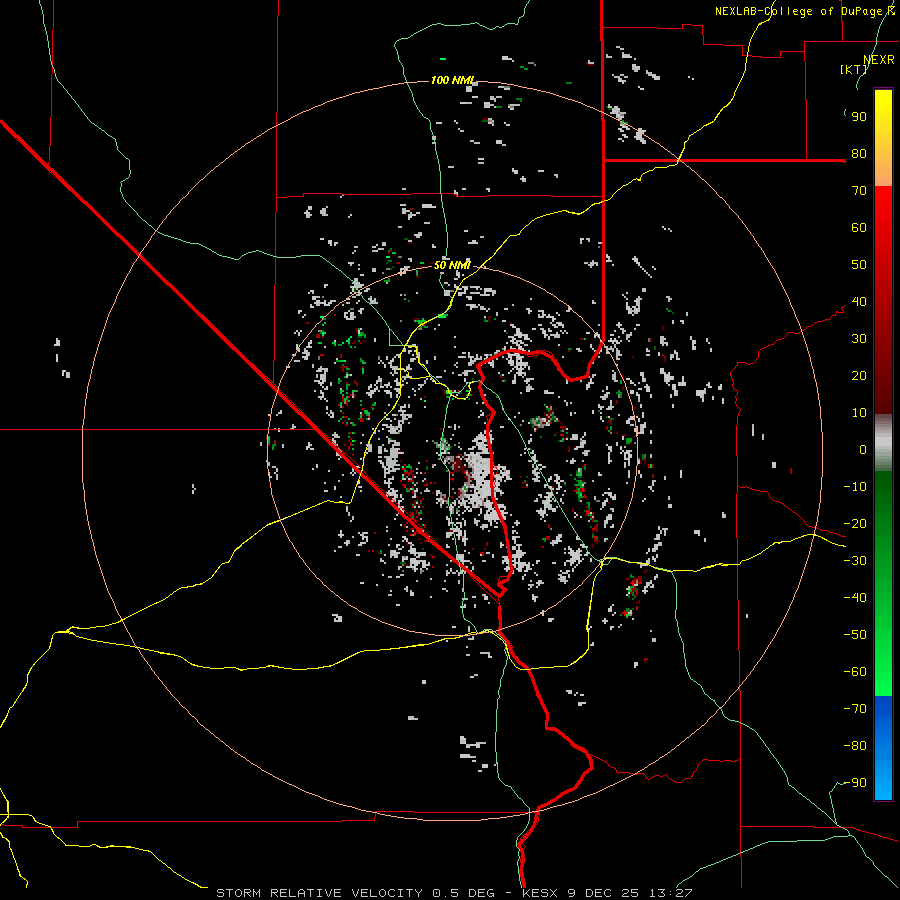Click the 40 value on velocity scale
Viewport: 900px width, 900px height.
point(859,302)
